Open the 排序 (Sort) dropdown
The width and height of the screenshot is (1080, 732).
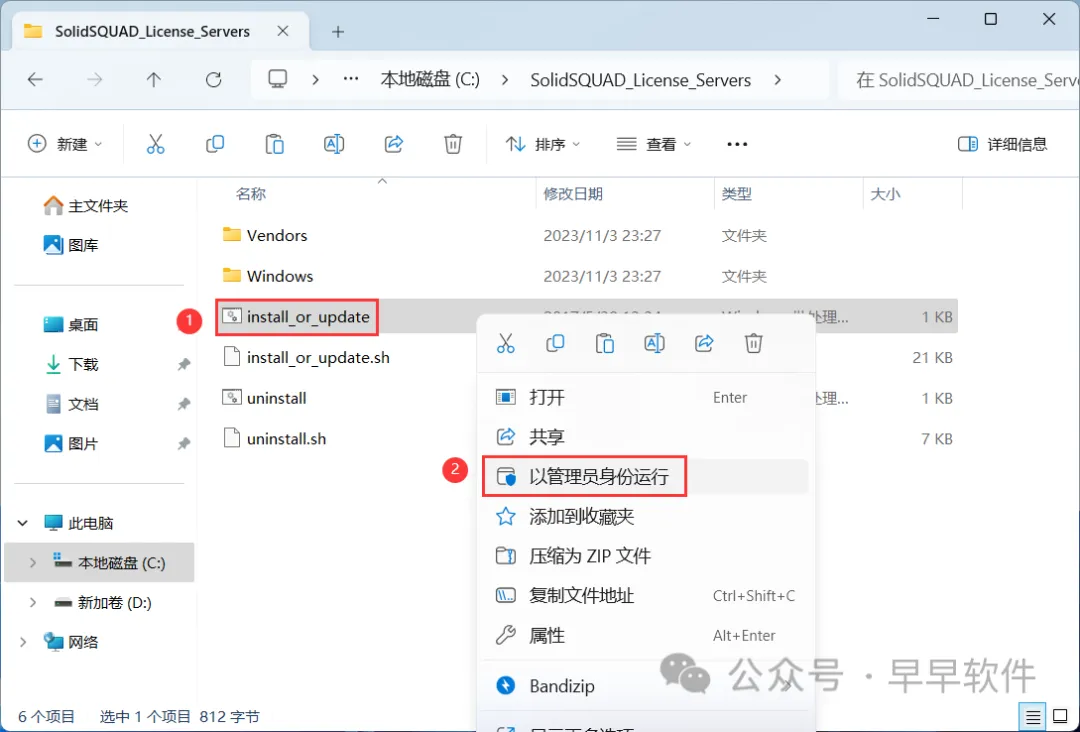coord(543,144)
